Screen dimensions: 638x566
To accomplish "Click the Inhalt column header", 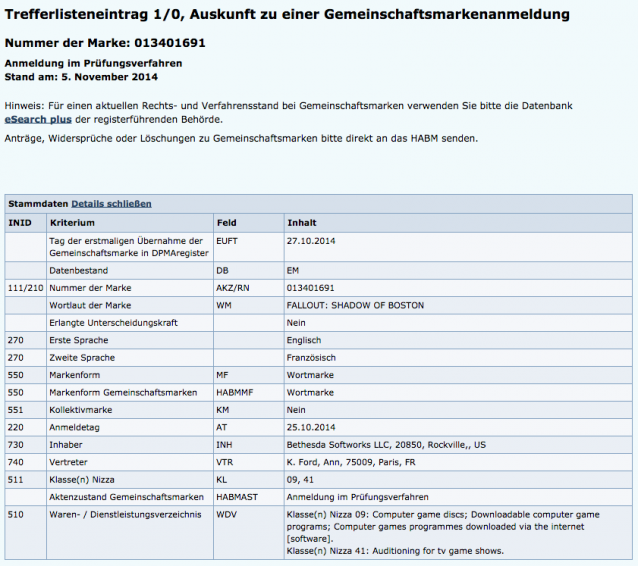I will [458, 223].
